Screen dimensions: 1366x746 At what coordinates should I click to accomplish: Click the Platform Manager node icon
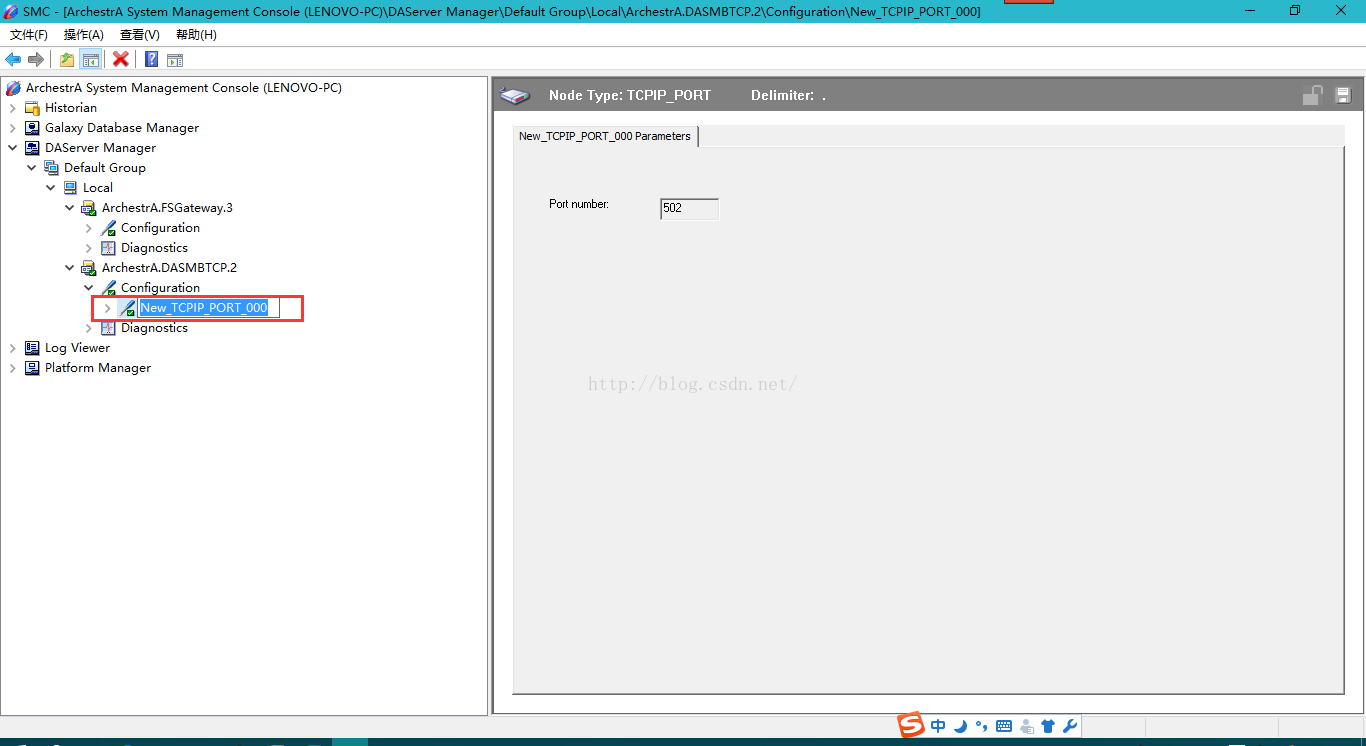coord(33,368)
